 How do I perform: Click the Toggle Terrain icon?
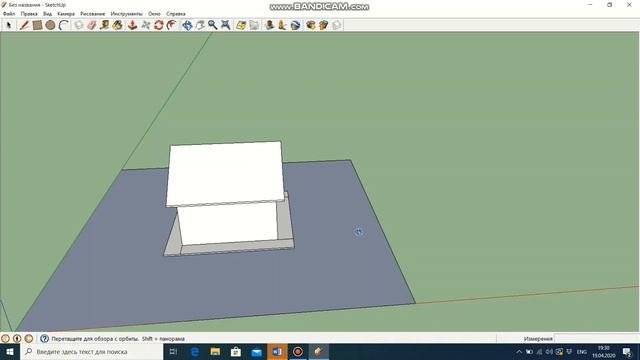[254, 25]
